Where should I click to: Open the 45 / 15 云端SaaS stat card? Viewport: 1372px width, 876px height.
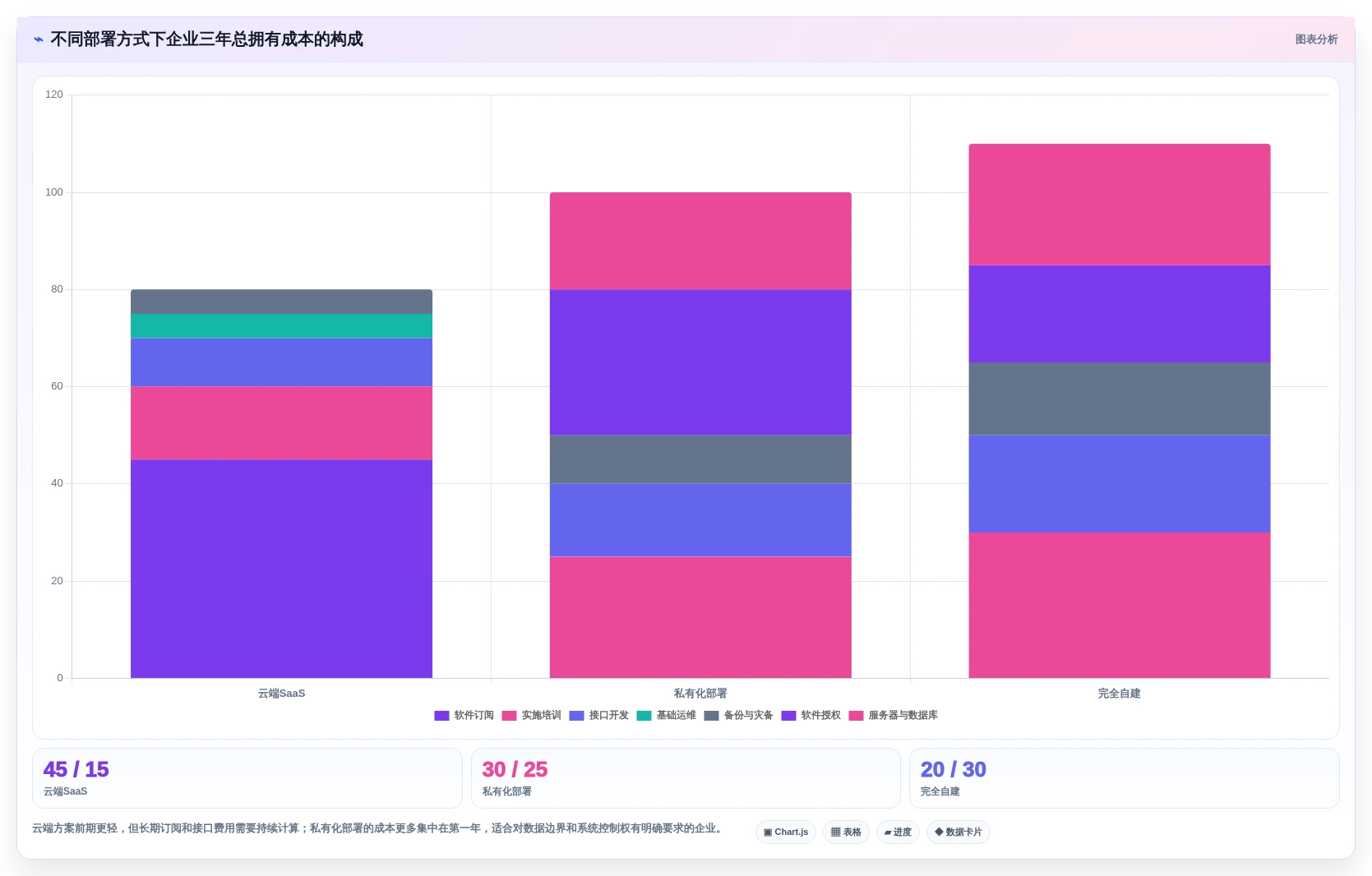(247, 778)
